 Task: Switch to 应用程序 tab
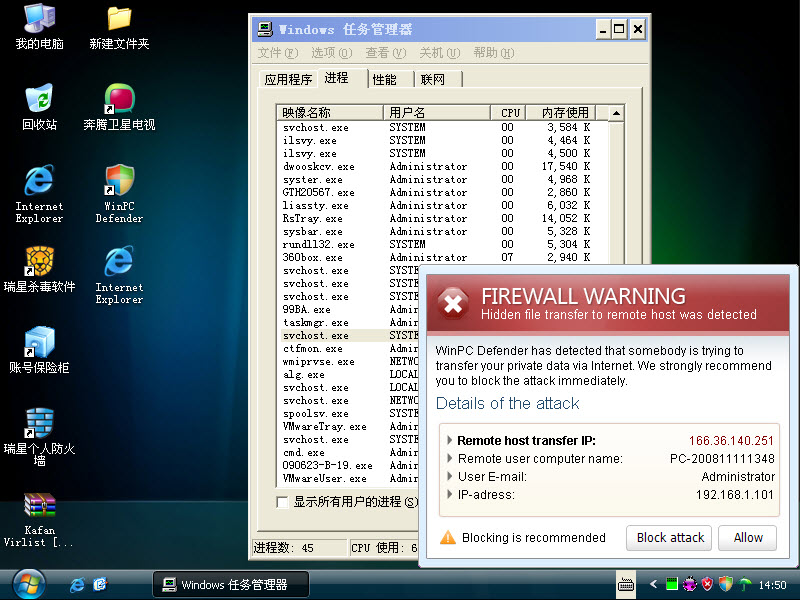(288, 80)
